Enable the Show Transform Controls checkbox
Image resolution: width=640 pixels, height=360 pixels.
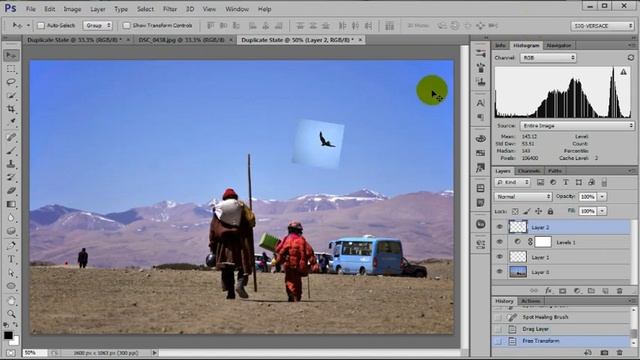click(x=127, y=25)
